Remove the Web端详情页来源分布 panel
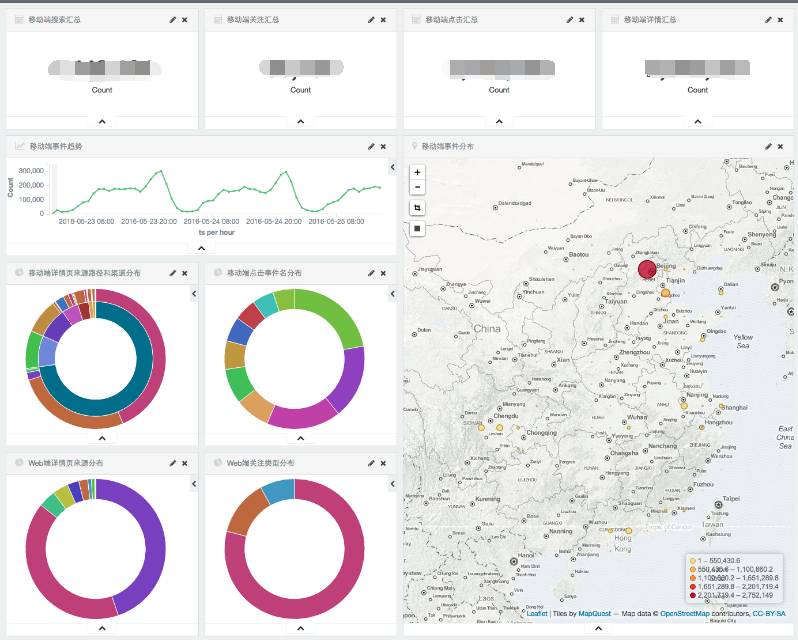Image resolution: width=798 pixels, height=640 pixels. (185, 463)
